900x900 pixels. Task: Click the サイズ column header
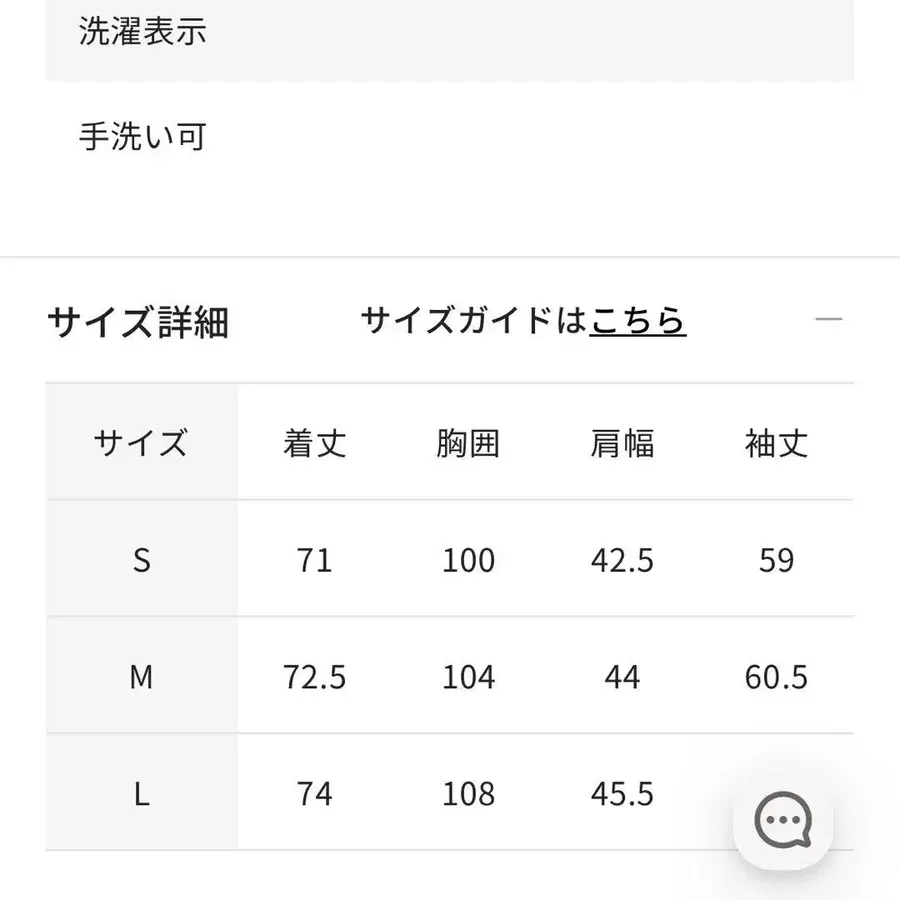pos(141,443)
